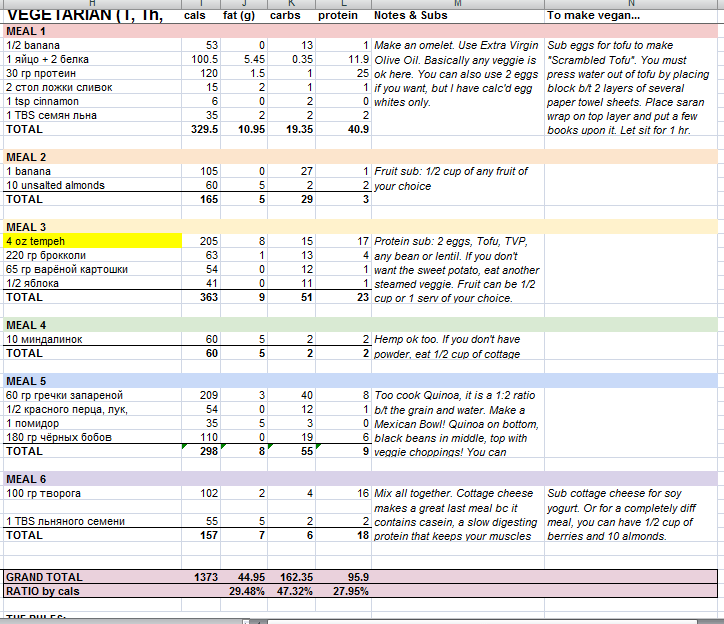724x624 pixels.
Task: Click the '65 гр варёной картошки' cell
Action: 92,269
